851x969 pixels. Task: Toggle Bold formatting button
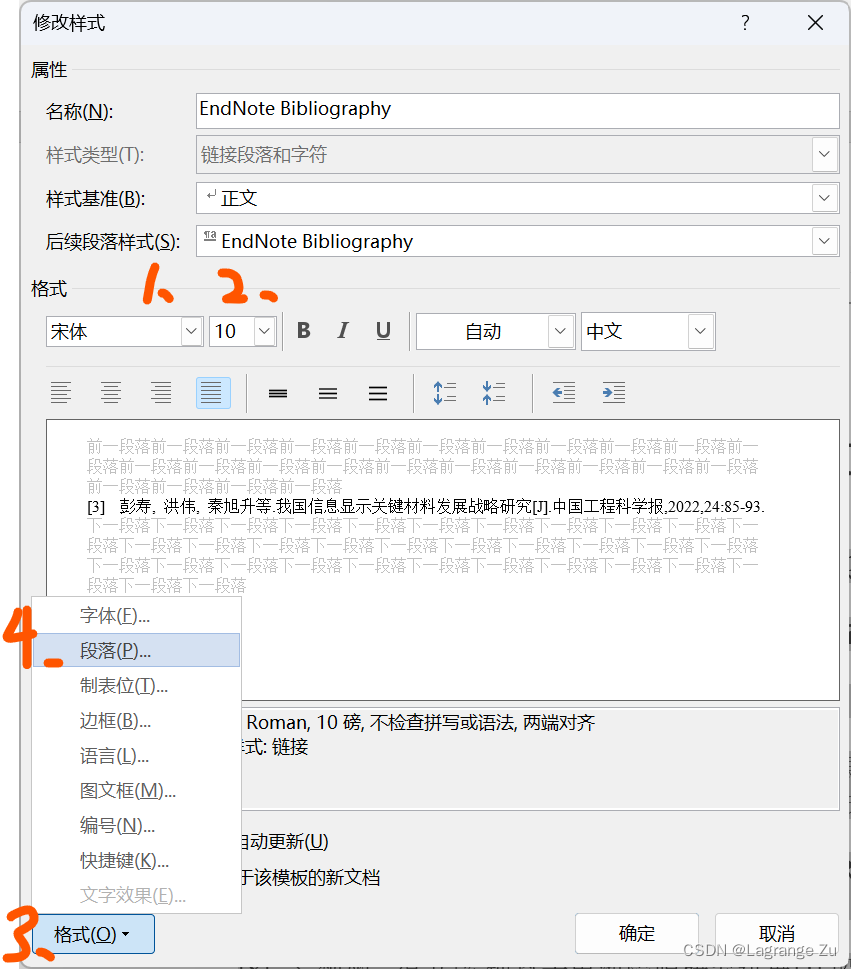(x=303, y=331)
